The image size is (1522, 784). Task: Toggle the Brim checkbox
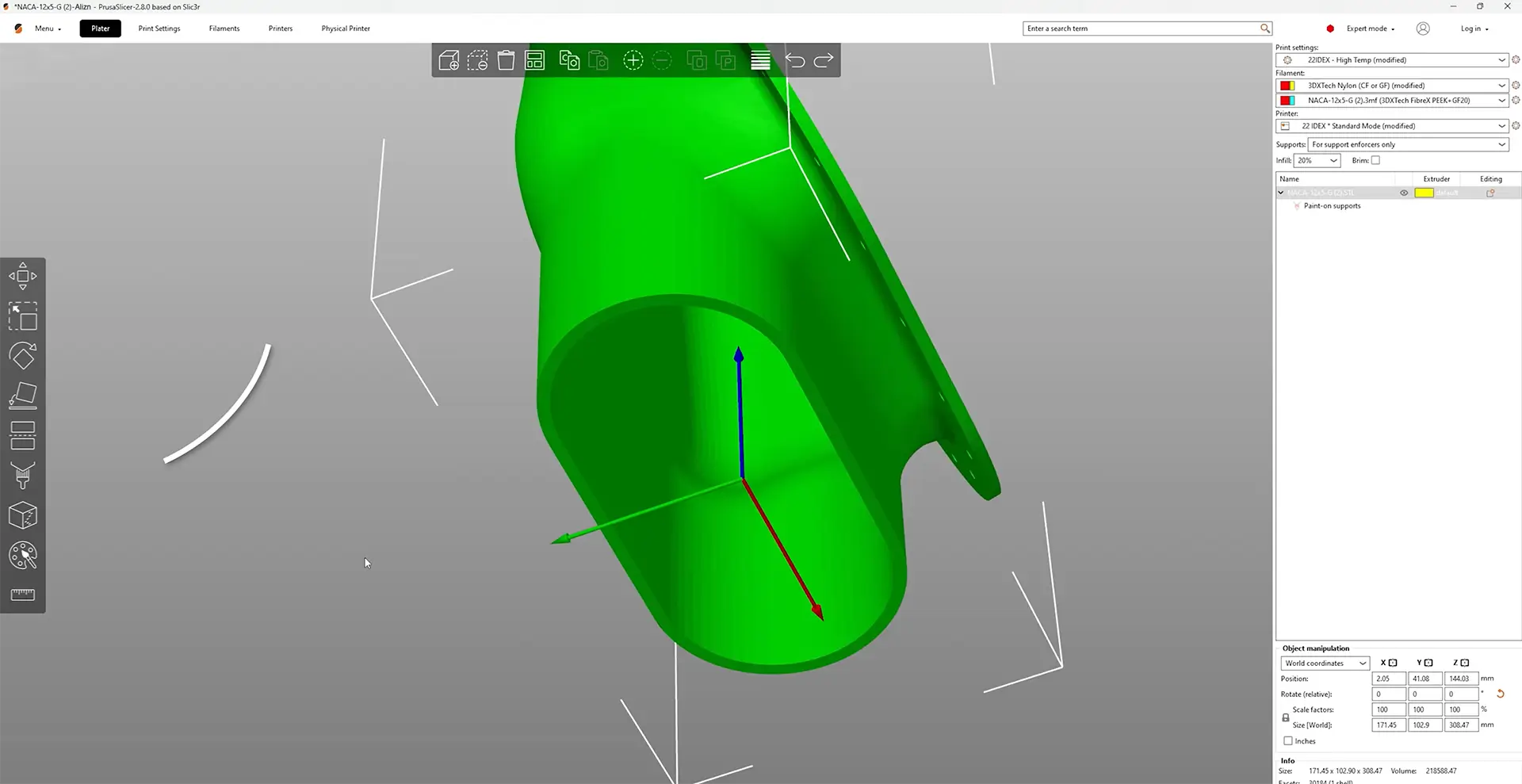(1375, 160)
